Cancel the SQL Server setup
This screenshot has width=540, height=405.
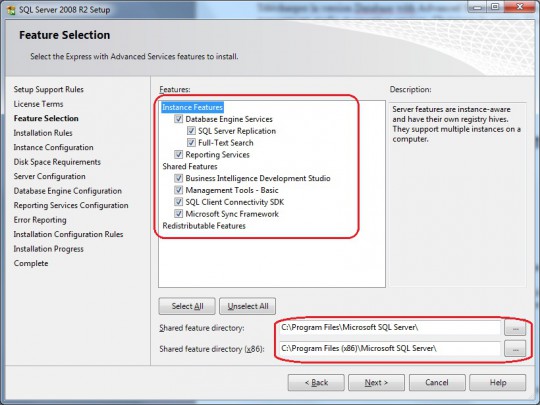tap(437, 383)
